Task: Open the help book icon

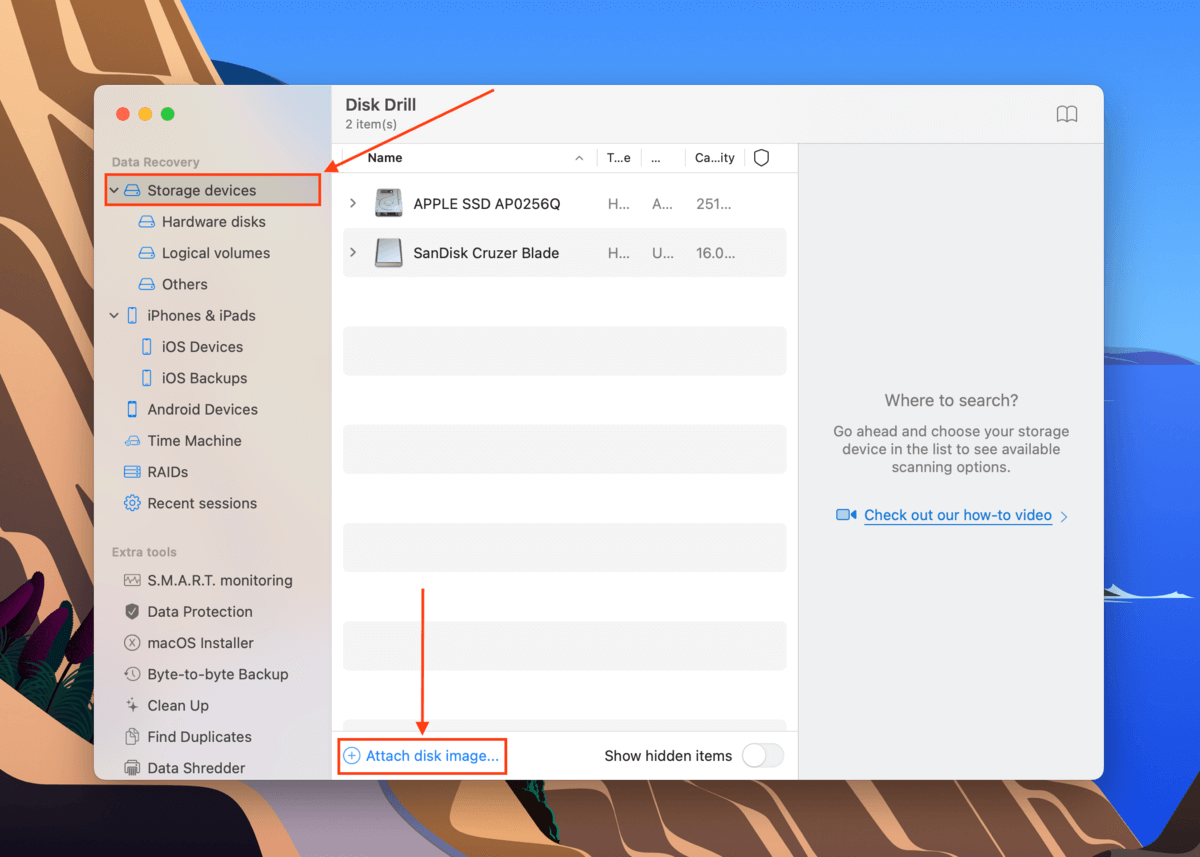Action: (x=1067, y=114)
